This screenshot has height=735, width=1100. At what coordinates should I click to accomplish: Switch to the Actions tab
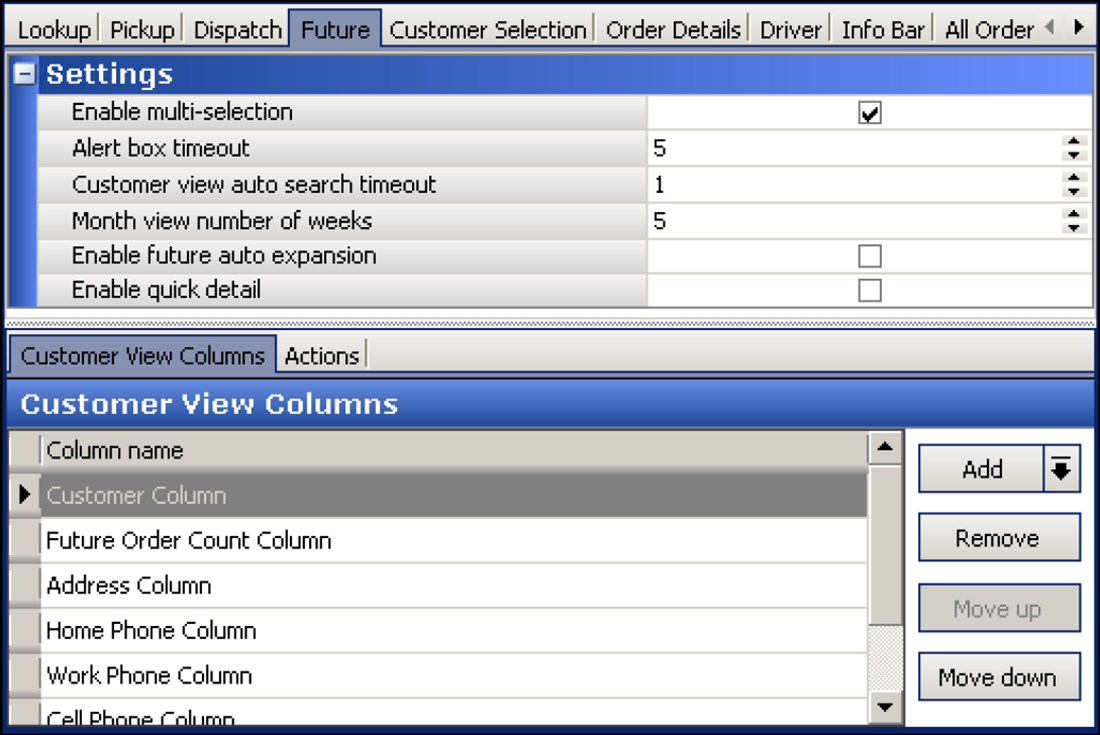click(x=322, y=355)
